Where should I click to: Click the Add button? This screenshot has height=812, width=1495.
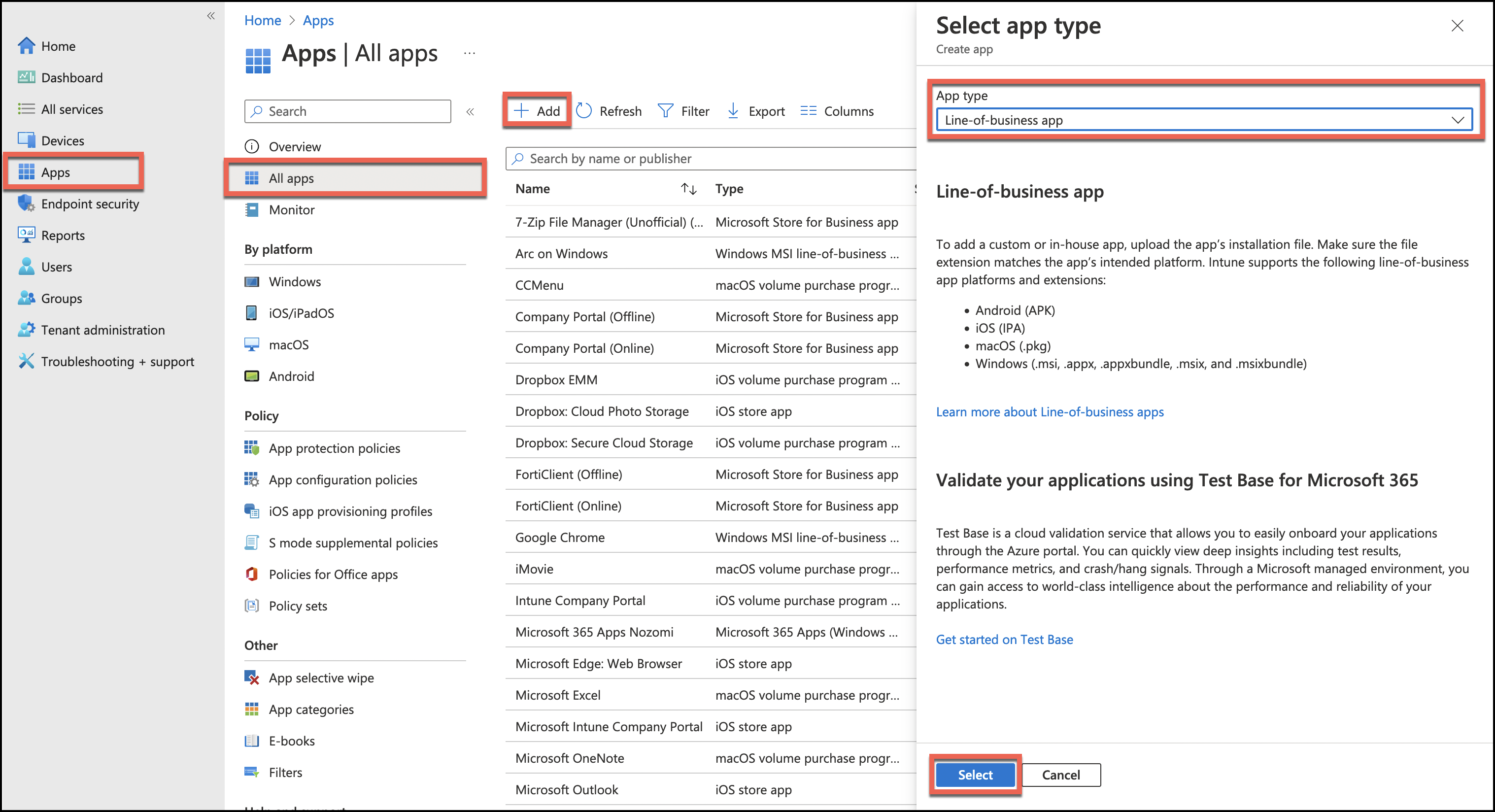[x=537, y=110]
